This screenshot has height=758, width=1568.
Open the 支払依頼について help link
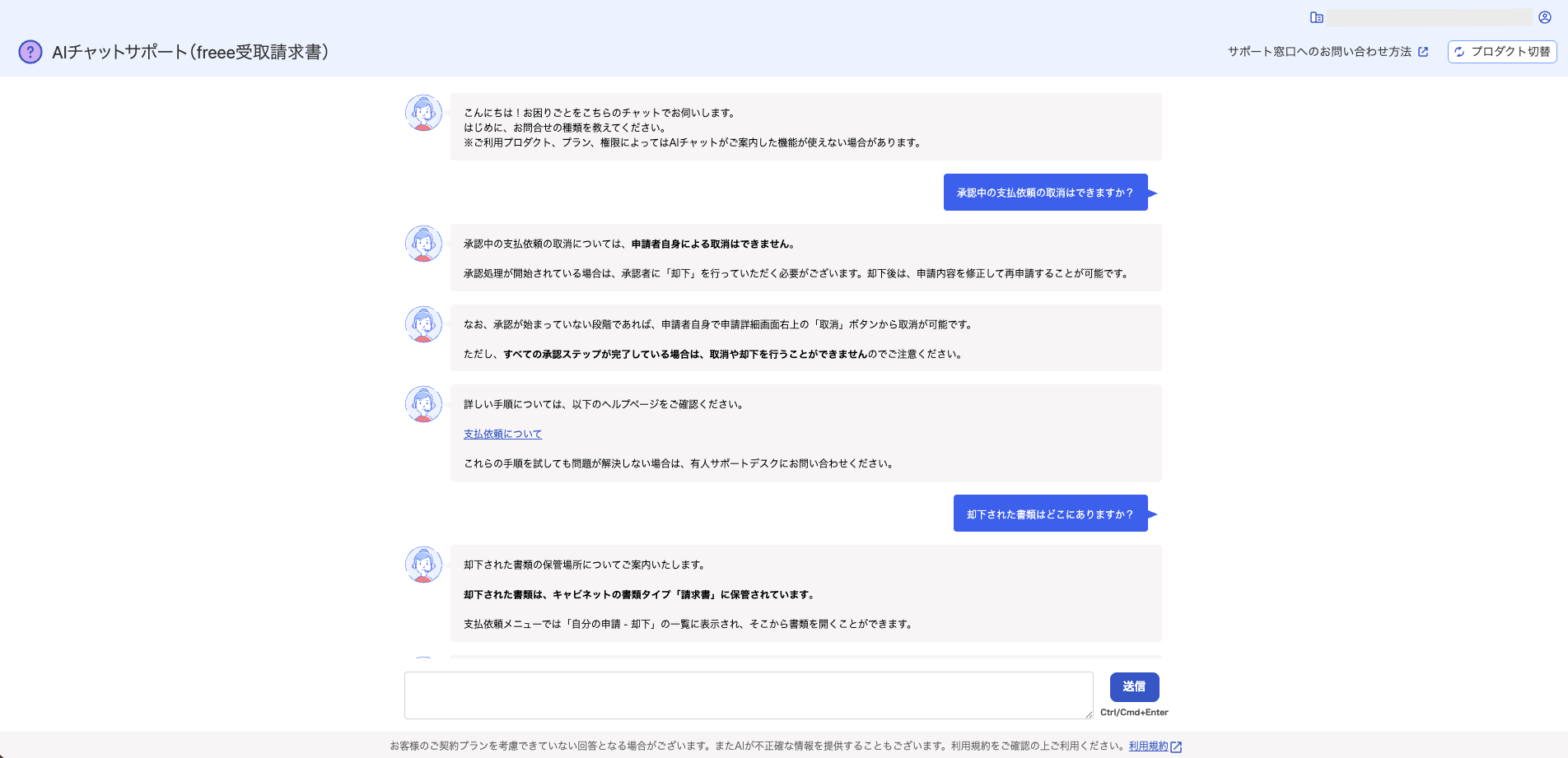pos(502,434)
